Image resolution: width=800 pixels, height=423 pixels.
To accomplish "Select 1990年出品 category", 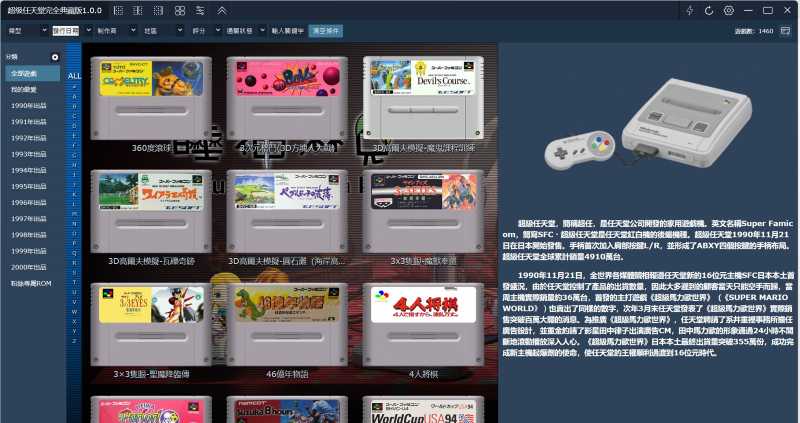I will pos(33,106).
